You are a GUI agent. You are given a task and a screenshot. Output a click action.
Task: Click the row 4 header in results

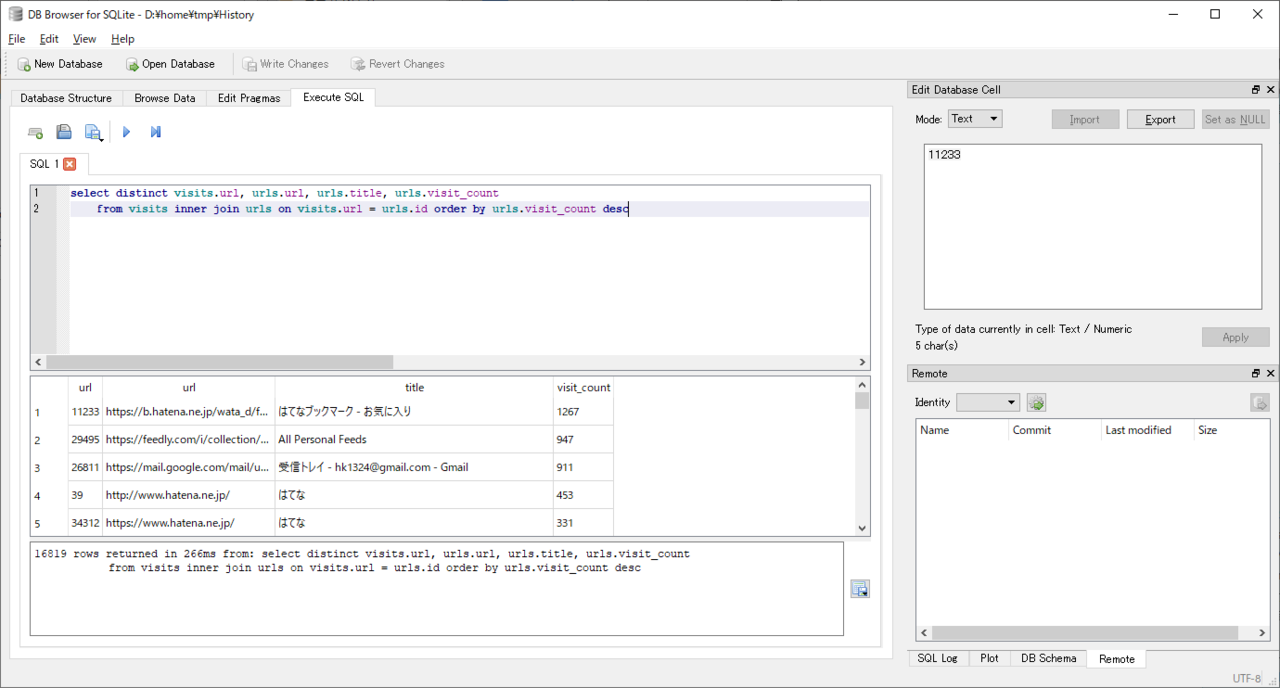49,496
